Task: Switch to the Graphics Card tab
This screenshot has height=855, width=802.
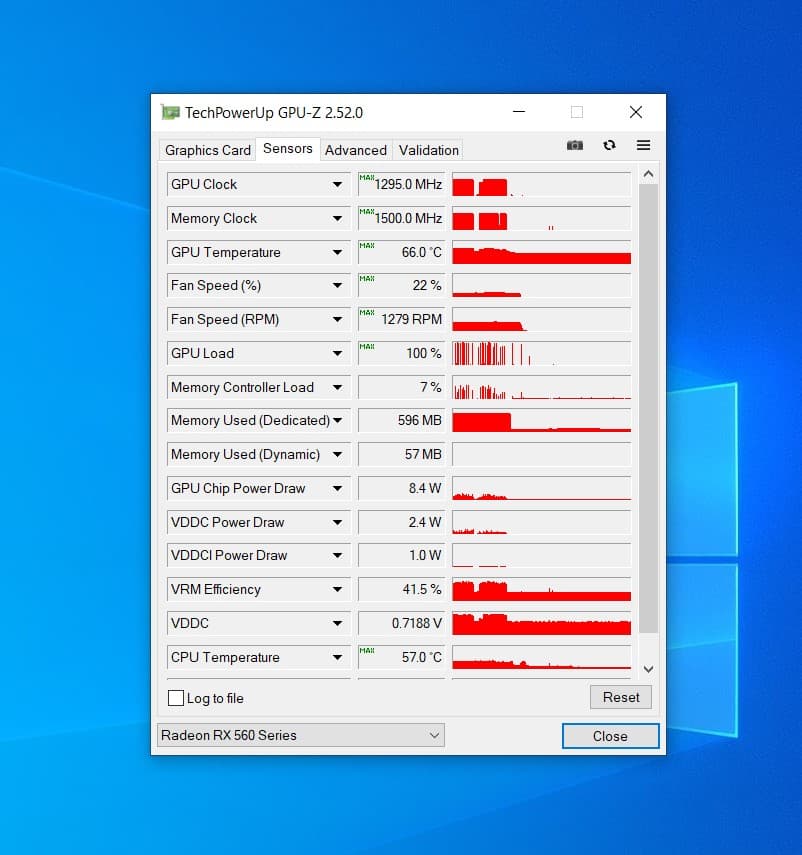Action: (208, 150)
